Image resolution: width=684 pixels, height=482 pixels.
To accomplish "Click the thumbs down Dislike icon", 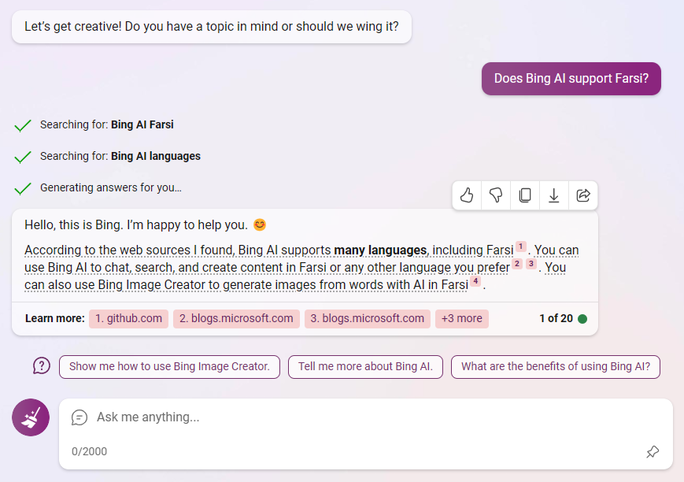I will [496, 195].
